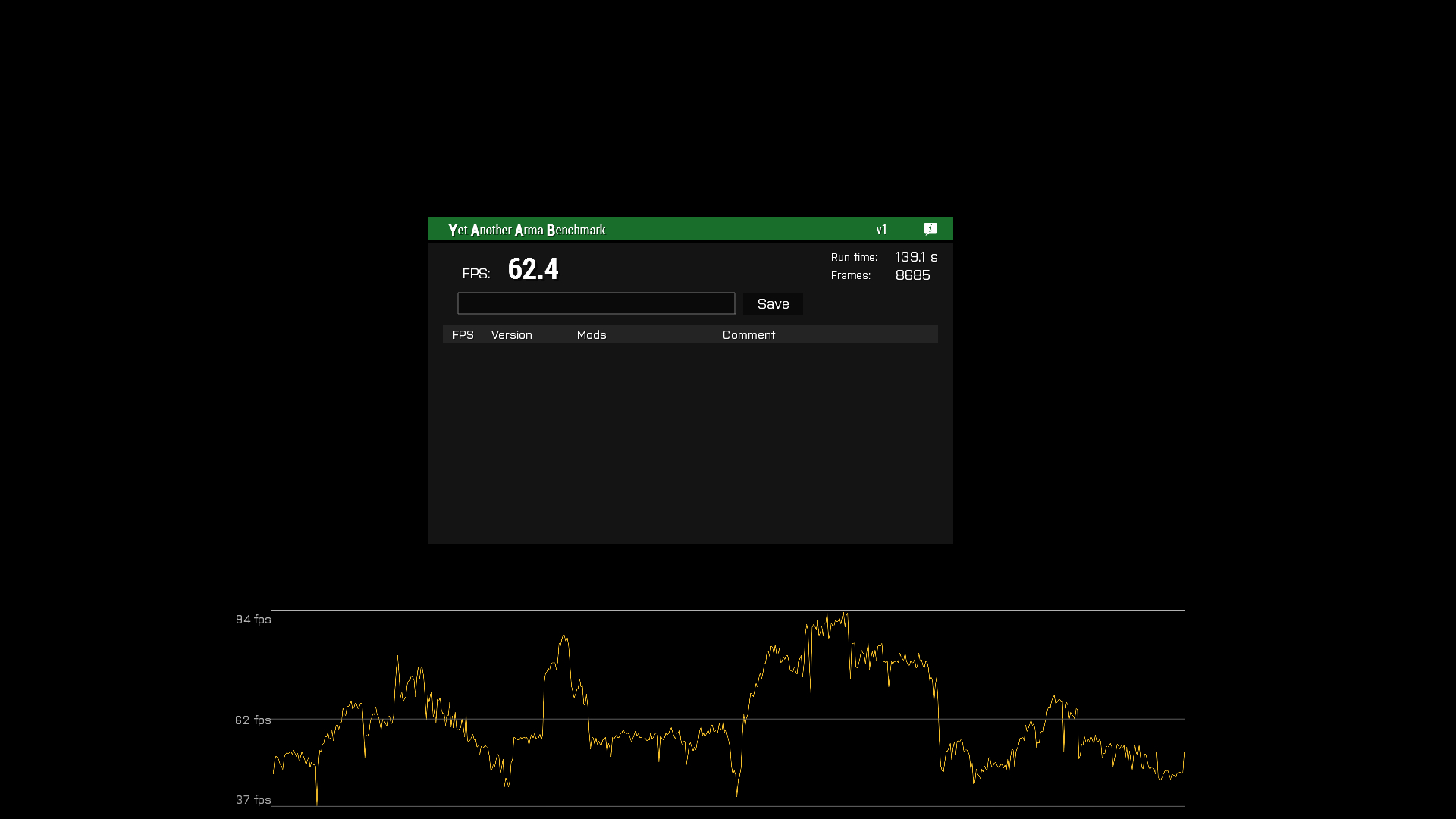The height and width of the screenshot is (819, 1456).
Task: Select the Version column header
Action: [x=511, y=335]
